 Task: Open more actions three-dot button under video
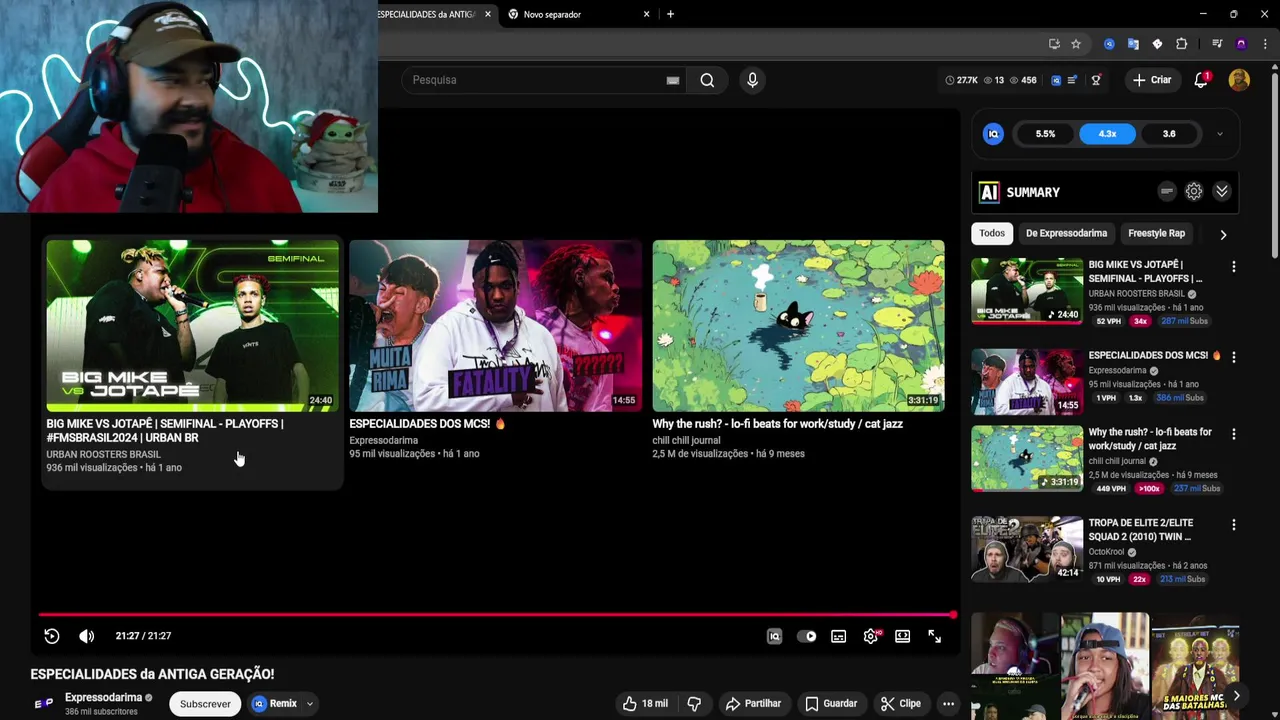pos(948,704)
